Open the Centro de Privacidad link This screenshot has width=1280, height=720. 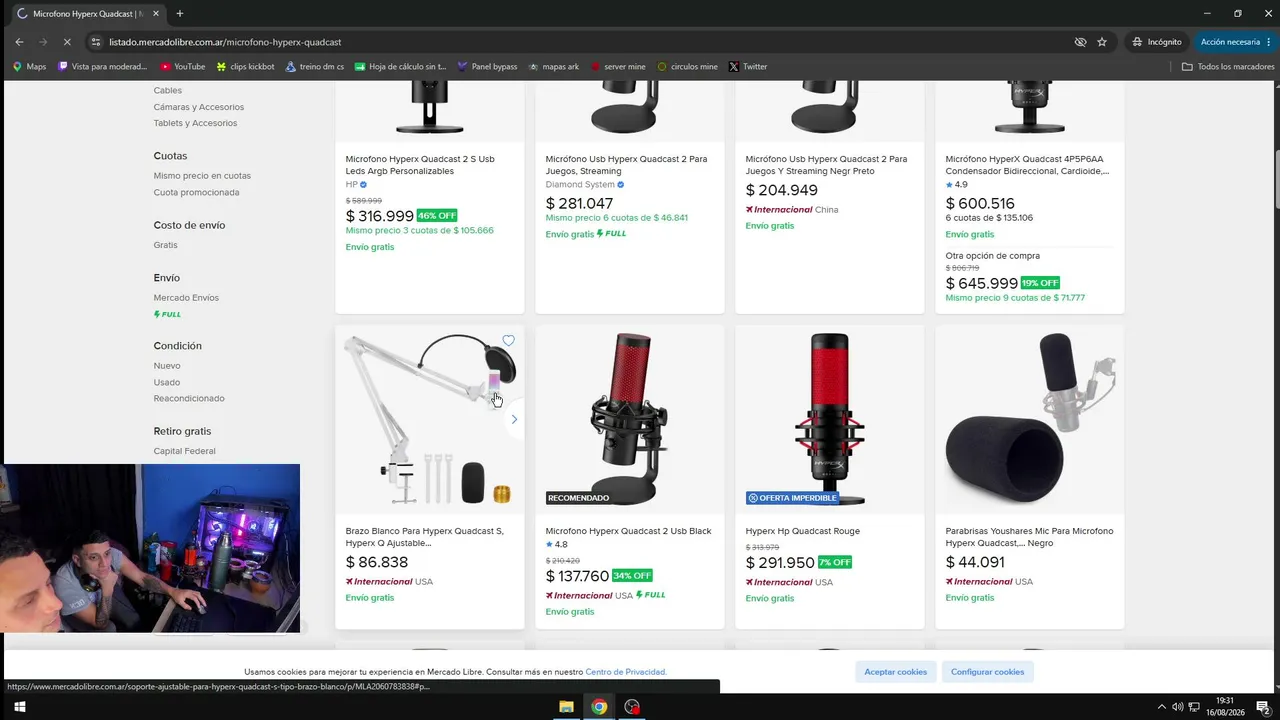626,672
